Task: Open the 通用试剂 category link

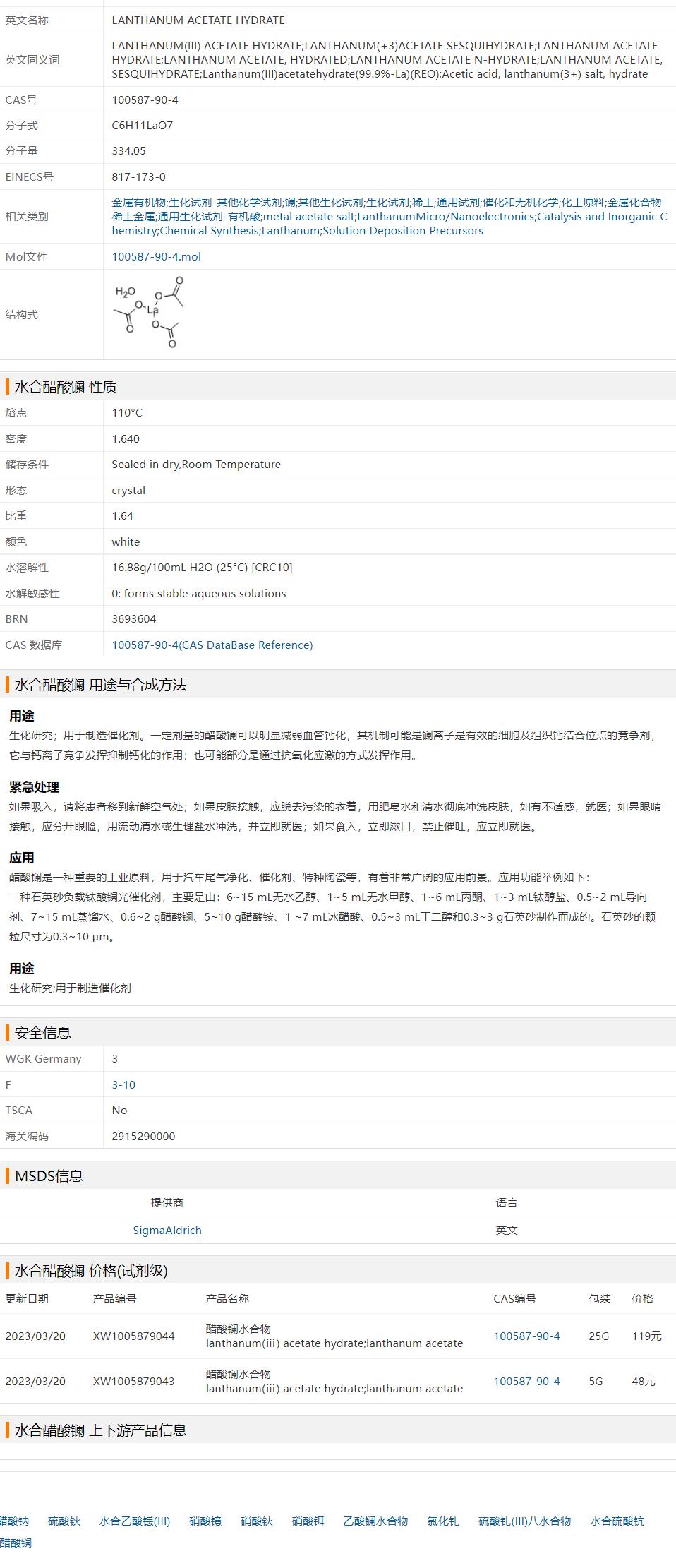Action: 457,203
